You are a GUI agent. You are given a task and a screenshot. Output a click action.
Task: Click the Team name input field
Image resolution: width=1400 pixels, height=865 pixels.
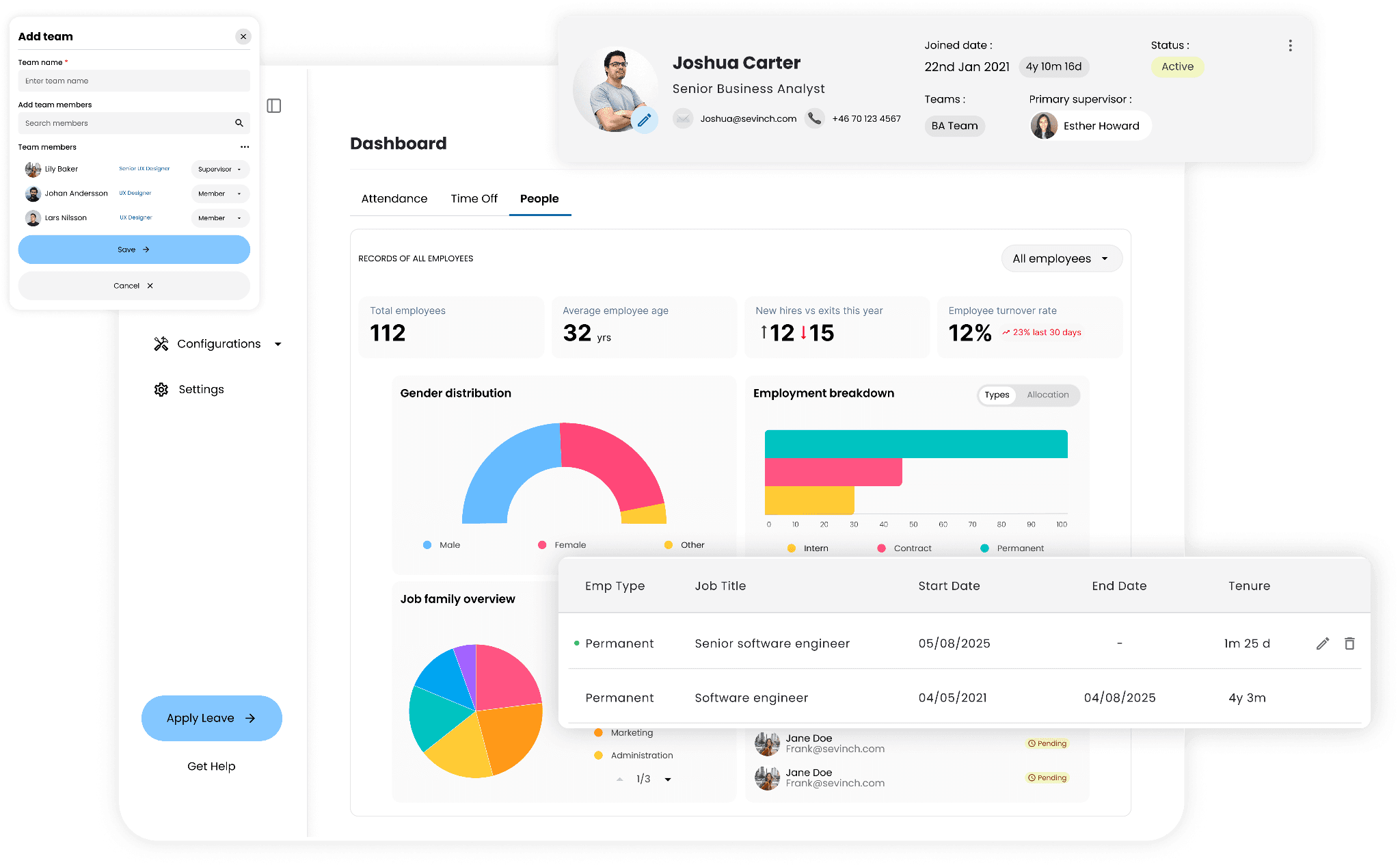click(x=134, y=81)
